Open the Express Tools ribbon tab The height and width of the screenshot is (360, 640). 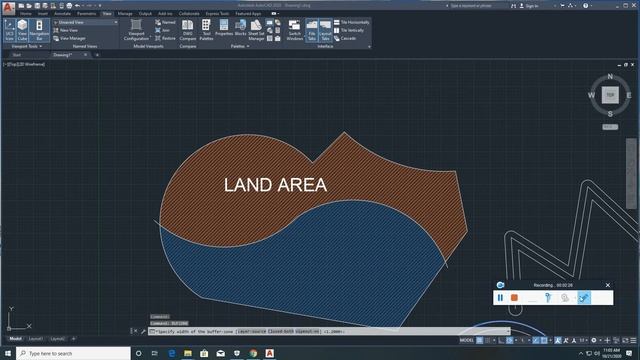tap(217, 13)
